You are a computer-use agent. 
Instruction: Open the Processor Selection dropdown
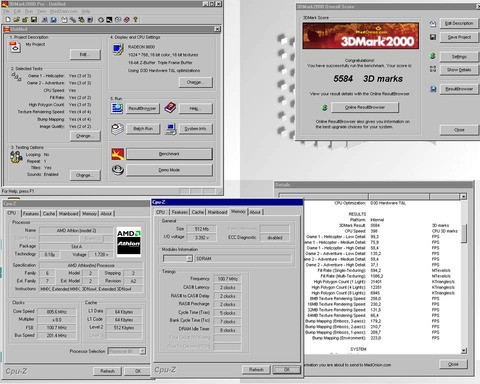142,351
